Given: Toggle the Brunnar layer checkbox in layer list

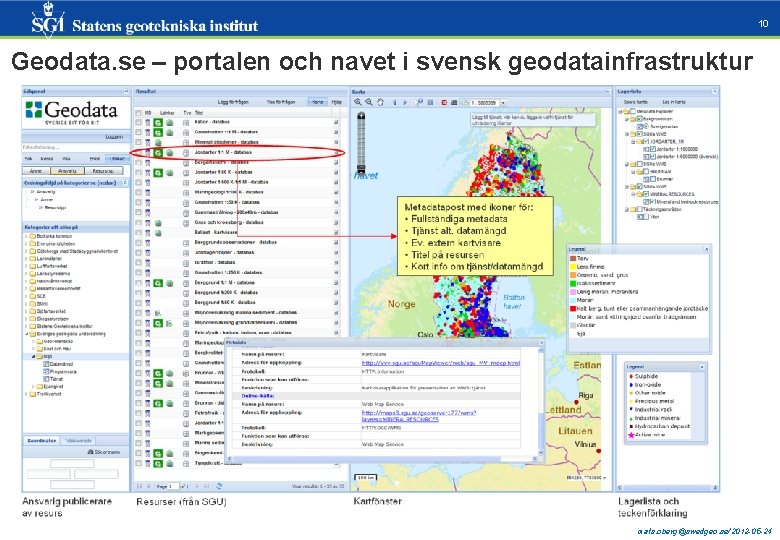Looking at the screenshot, I should click(653, 179).
